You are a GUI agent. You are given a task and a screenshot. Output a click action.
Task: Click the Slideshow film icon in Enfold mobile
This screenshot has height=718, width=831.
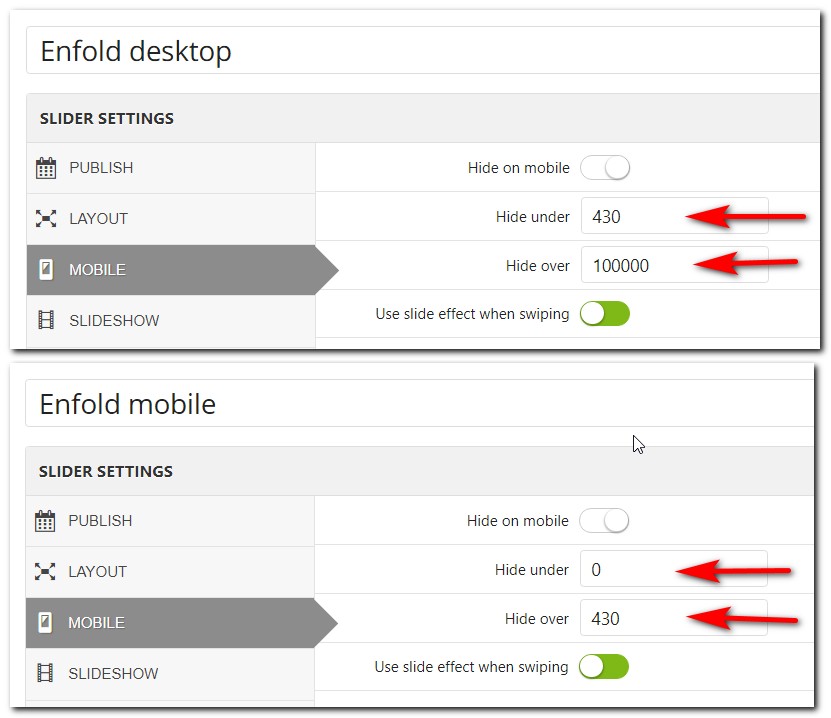click(45, 673)
